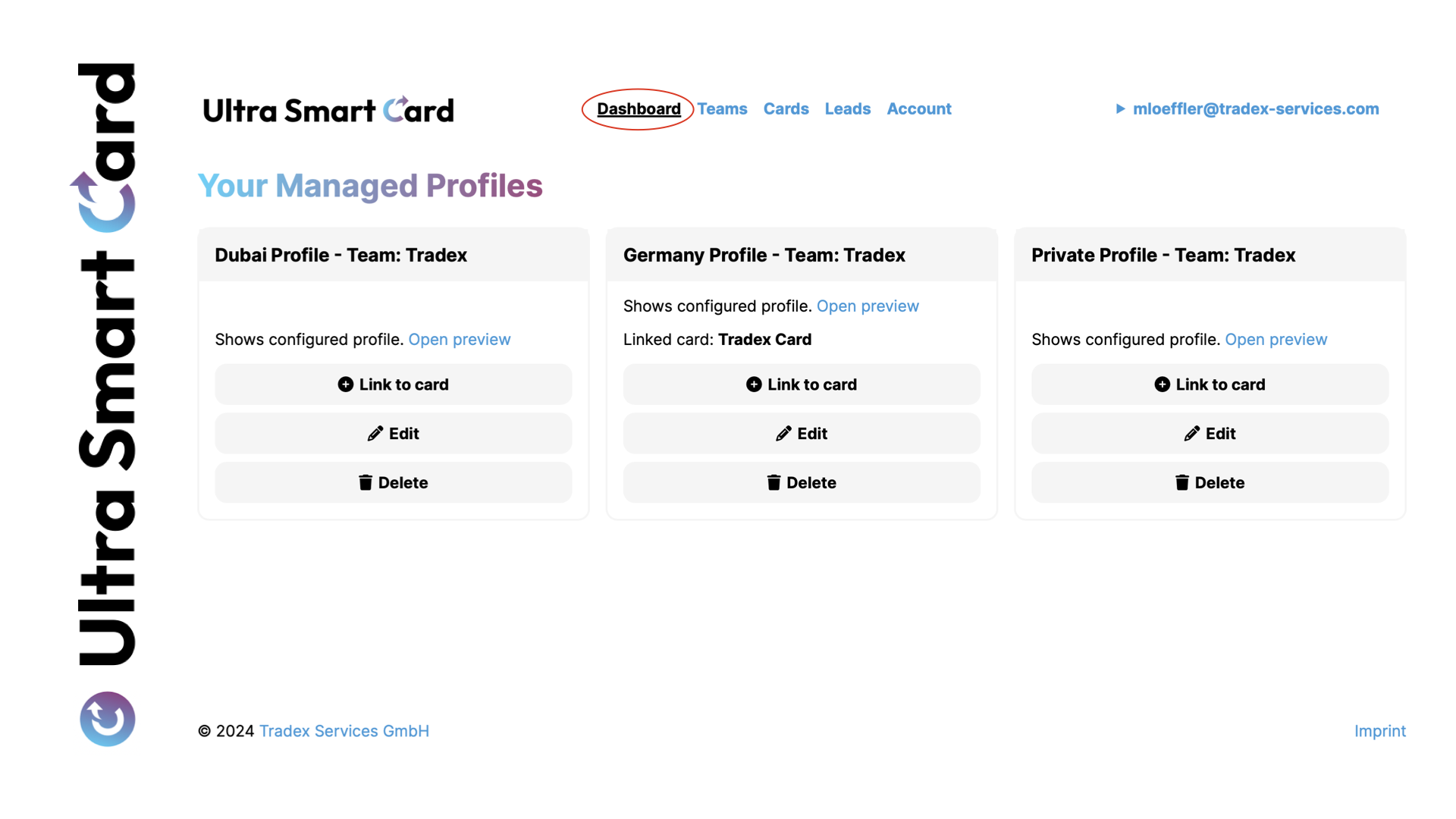Go to the Teams page
This screenshot has height=819, width=1456.
722,109
